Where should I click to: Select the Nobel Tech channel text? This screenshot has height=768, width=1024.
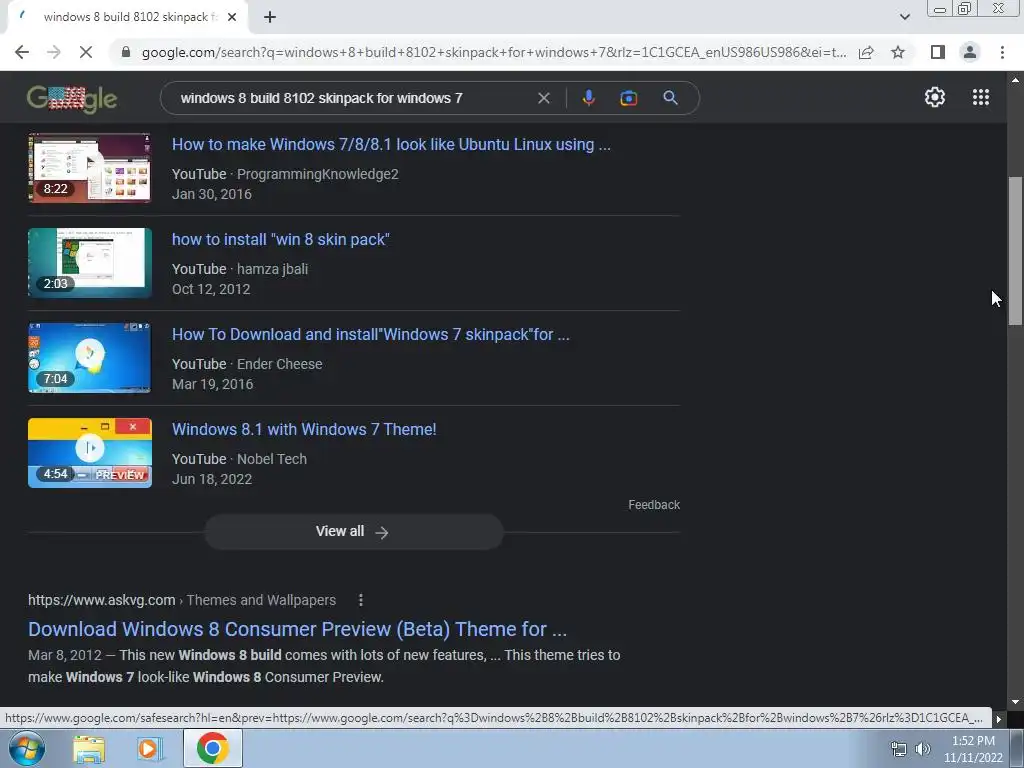point(272,459)
